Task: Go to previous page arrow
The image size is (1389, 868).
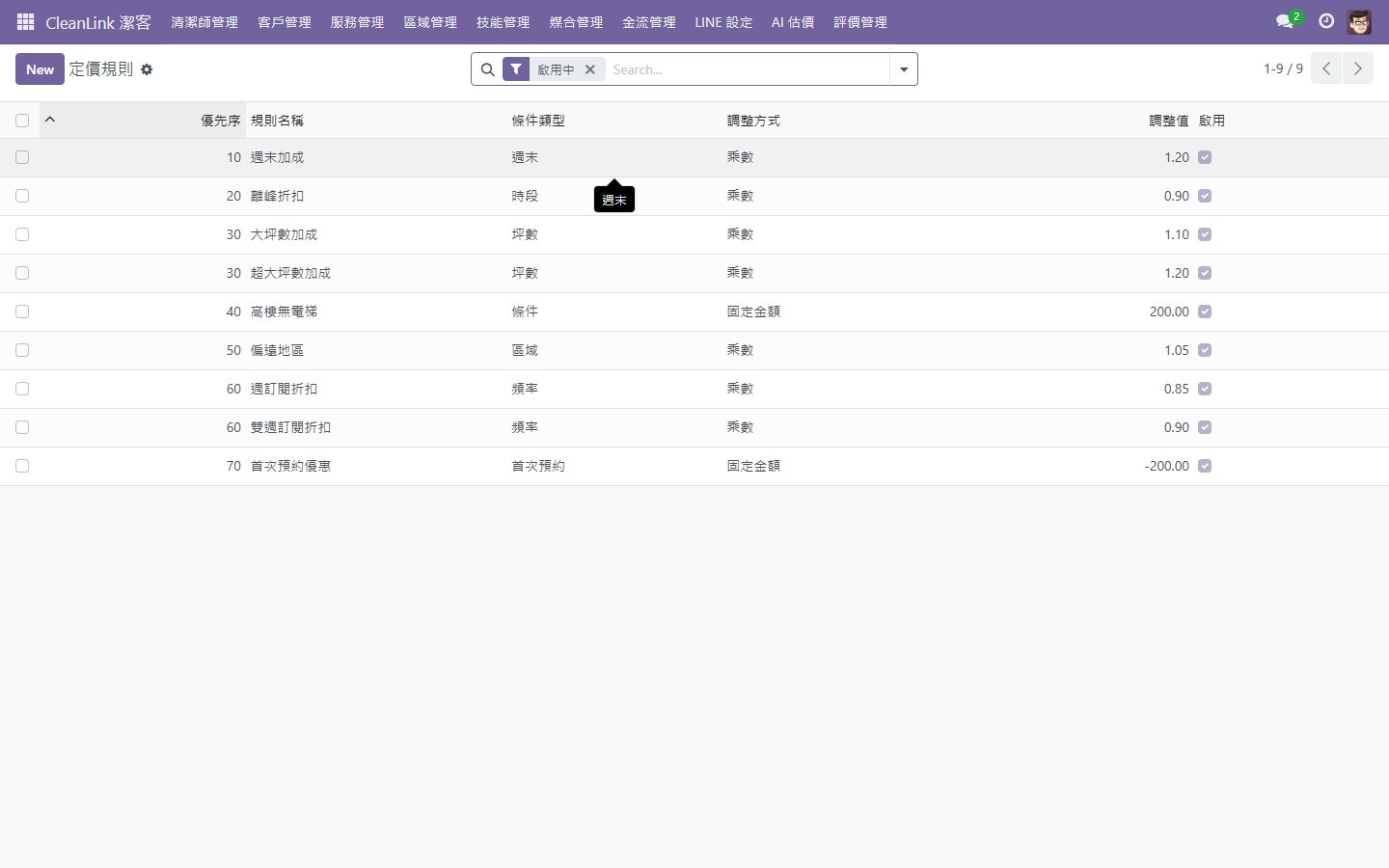Action: pyautogui.click(x=1326, y=68)
